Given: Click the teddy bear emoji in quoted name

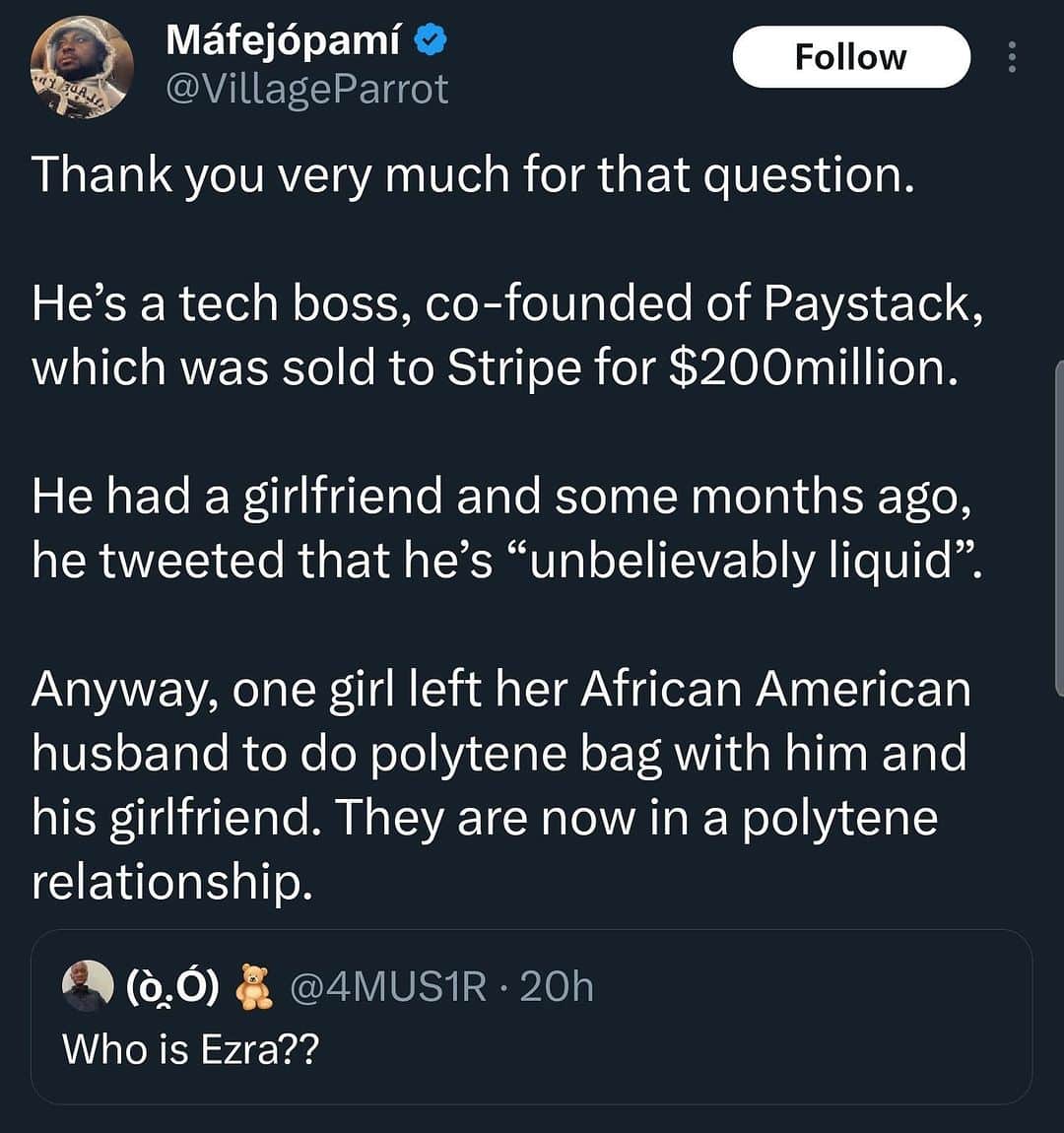Looking at the screenshot, I should point(254,986).
